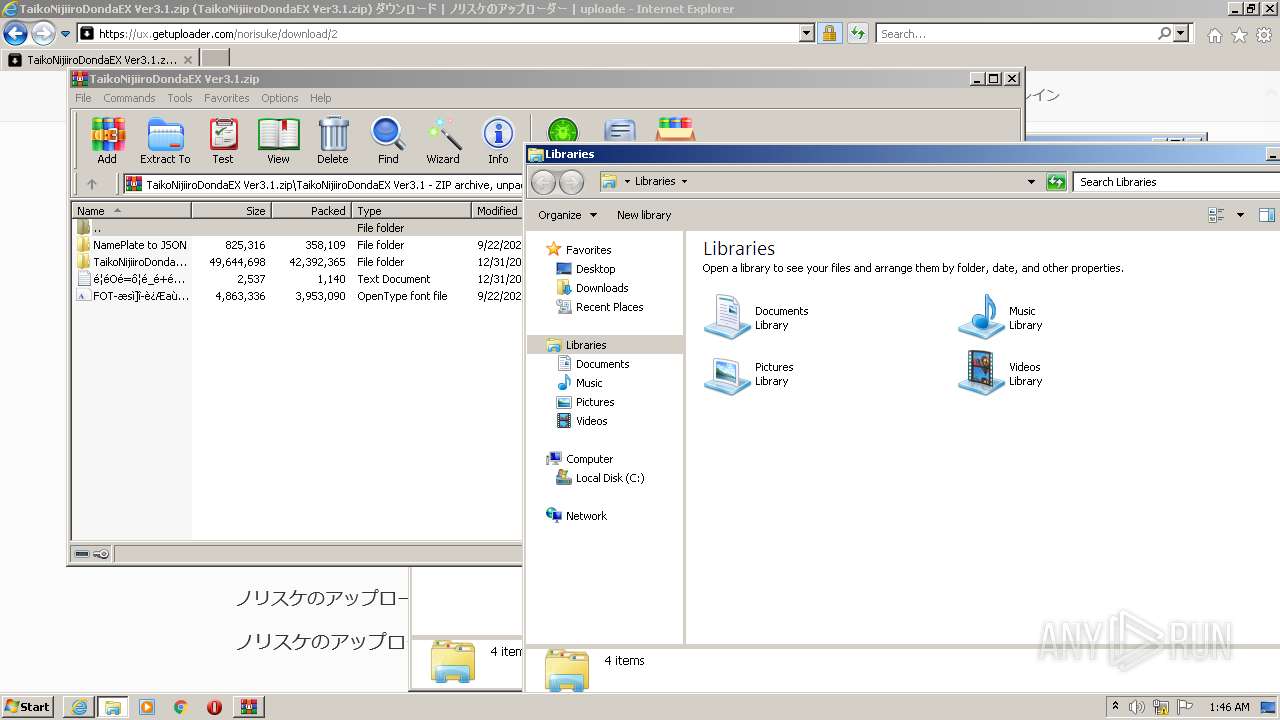
Task: Click the Internet Explorer forward button
Action: (x=42, y=33)
